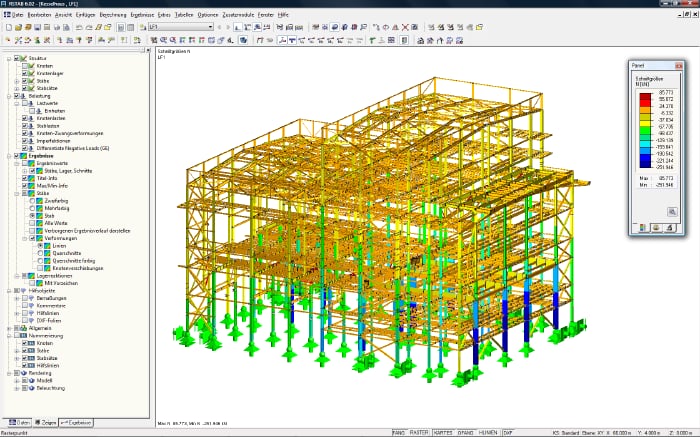Click the next load case arrow button
The height and width of the screenshot is (437, 700).
tap(228, 28)
